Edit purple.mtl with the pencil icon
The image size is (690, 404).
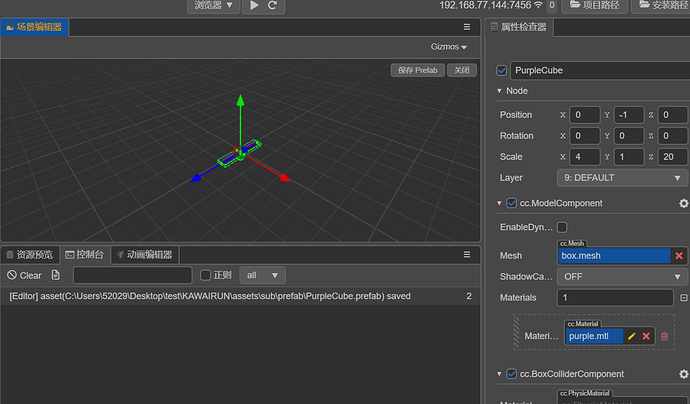631,336
